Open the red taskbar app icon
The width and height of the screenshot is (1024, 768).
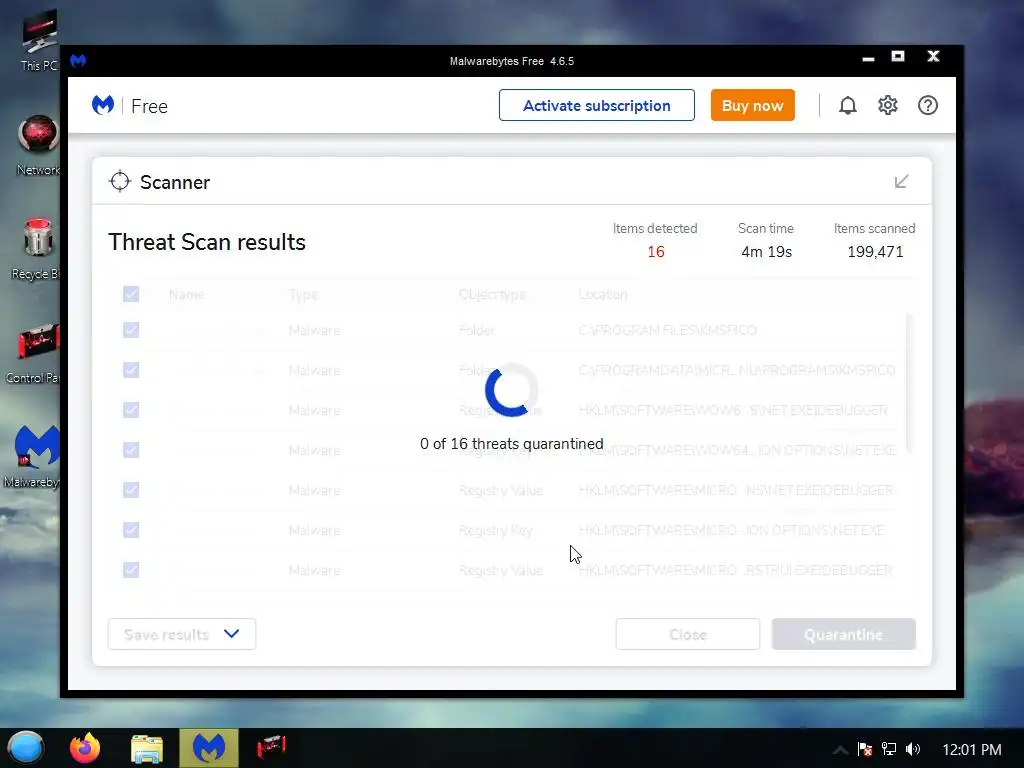click(271, 747)
